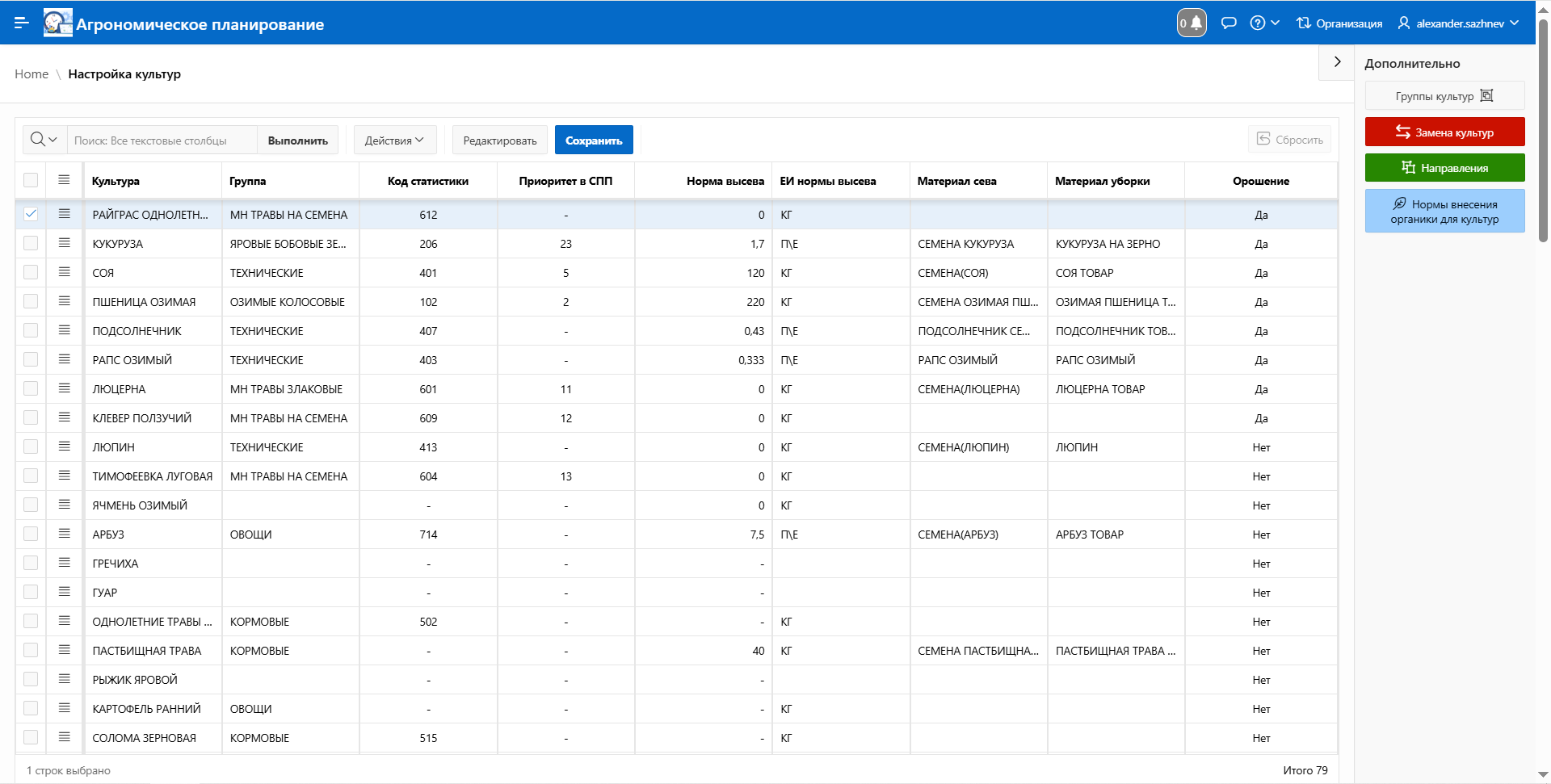Open the feedback speech bubble icon
The height and width of the screenshot is (784, 1551).
pos(1229,23)
